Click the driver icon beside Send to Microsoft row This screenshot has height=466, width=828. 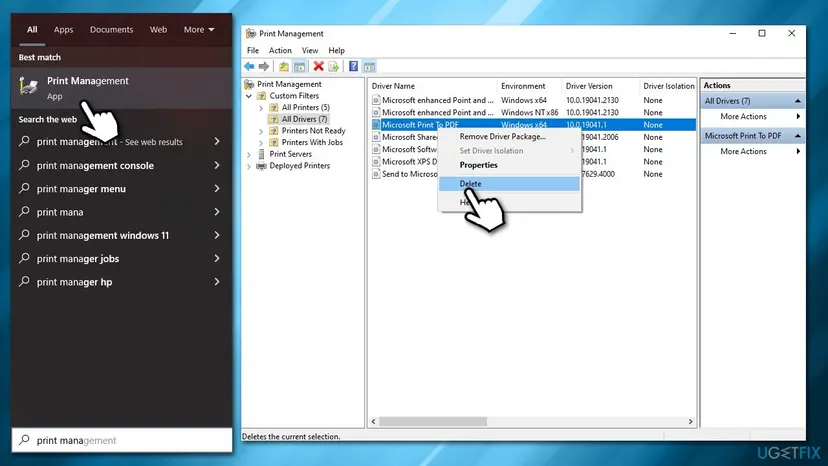click(376, 174)
